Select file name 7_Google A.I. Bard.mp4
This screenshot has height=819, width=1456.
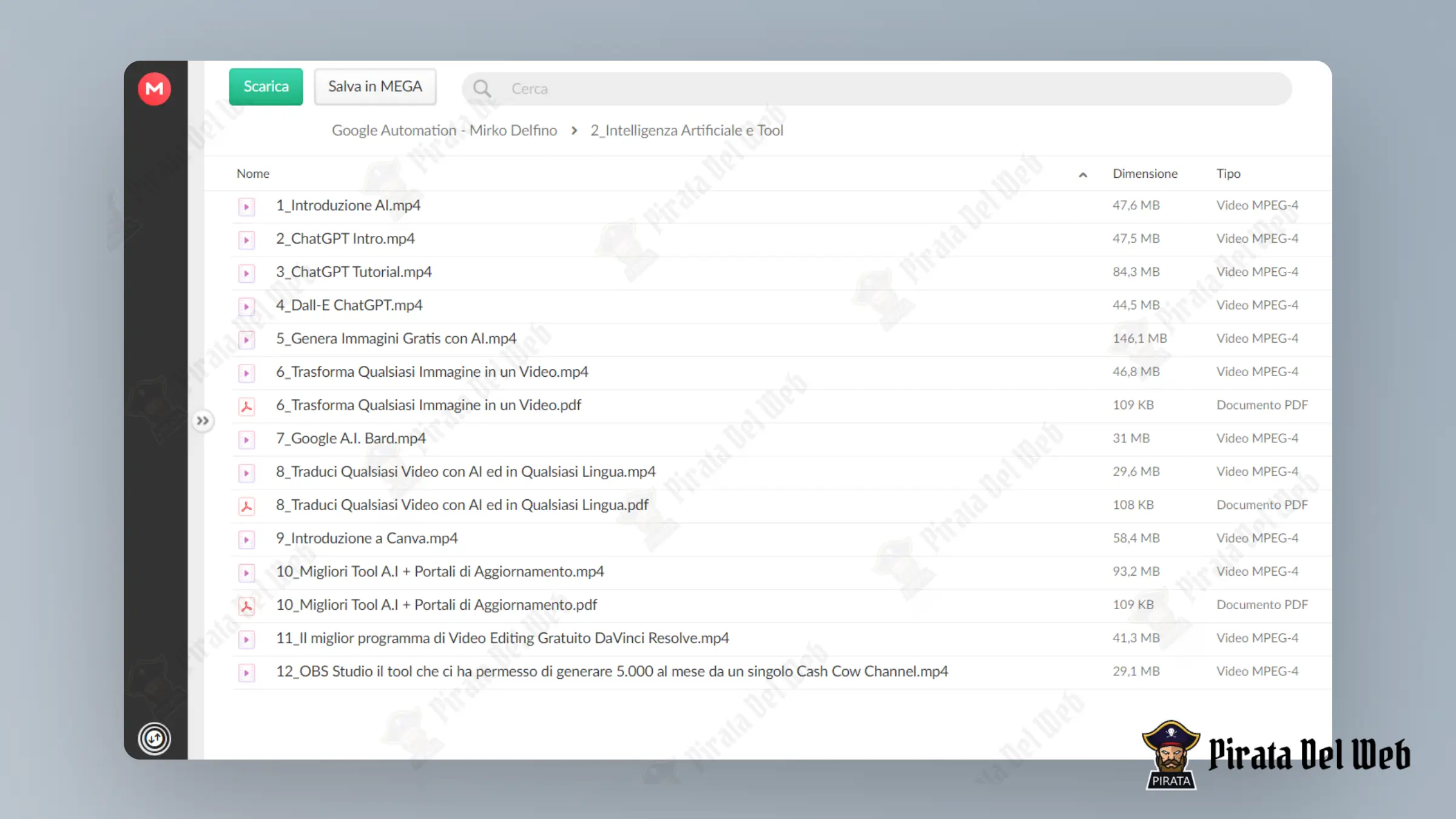tap(351, 438)
